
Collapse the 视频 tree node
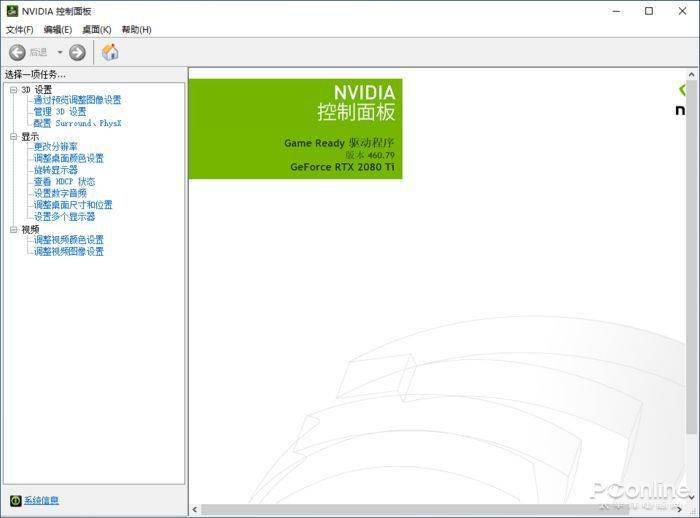click(13, 230)
